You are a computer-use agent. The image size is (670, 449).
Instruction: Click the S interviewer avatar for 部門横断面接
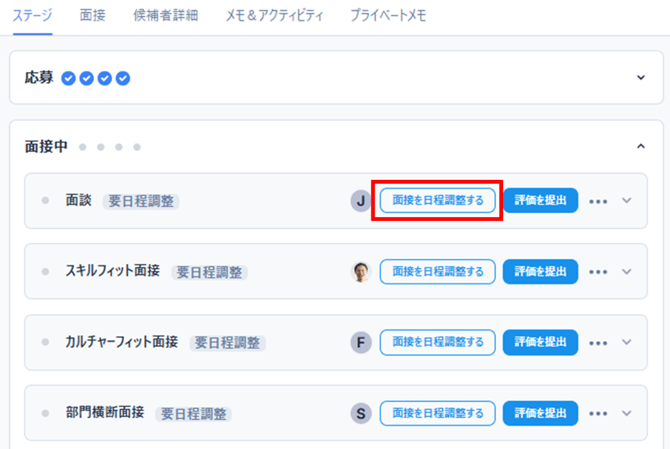tap(361, 413)
